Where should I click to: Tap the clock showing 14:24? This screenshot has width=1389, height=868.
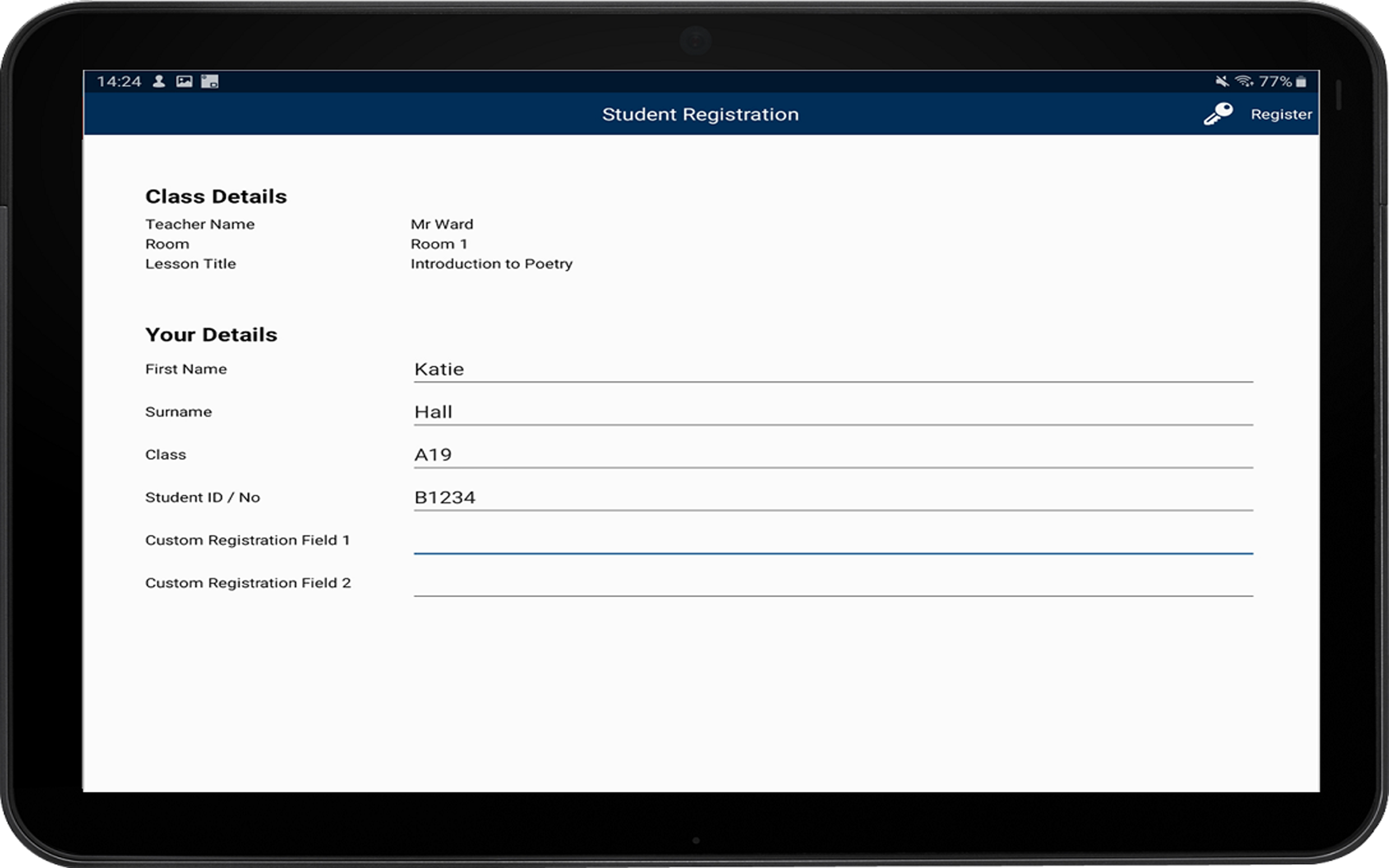point(120,81)
